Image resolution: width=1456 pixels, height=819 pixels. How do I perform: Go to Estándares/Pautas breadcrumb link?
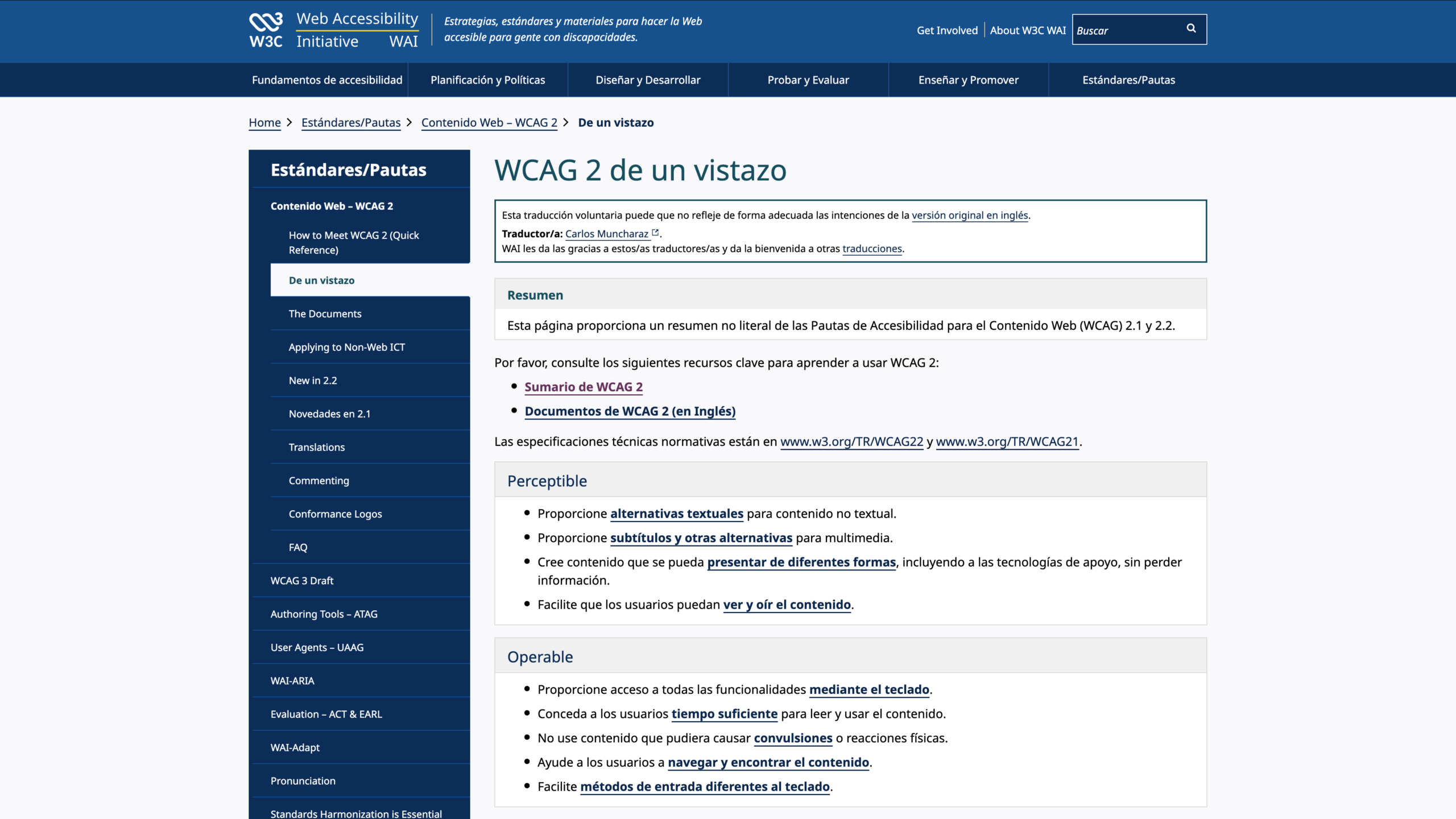click(351, 122)
